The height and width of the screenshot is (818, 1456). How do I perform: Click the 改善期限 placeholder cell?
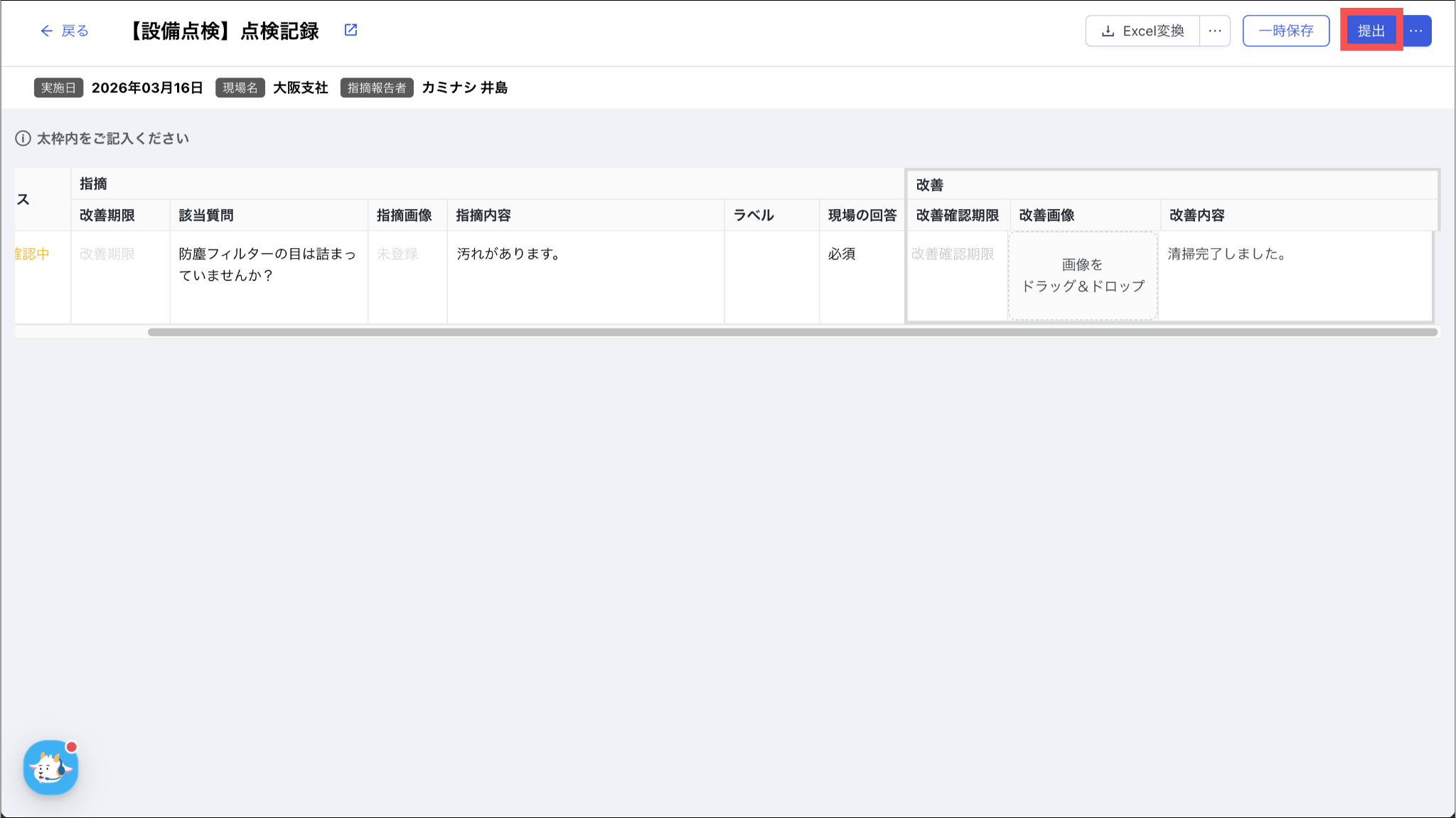tap(107, 254)
